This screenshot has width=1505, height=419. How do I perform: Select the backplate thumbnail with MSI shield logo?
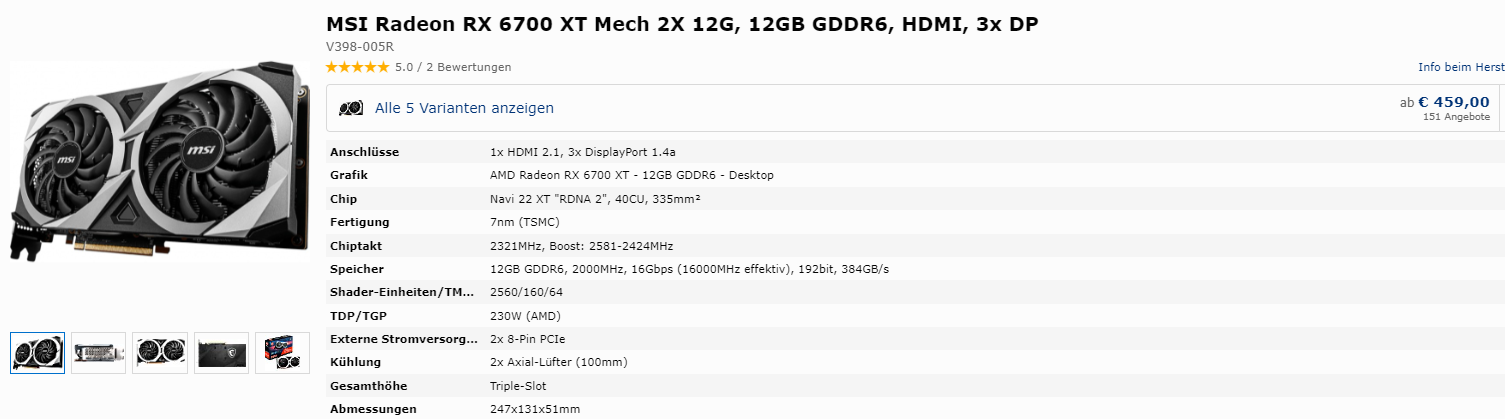point(221,353)
